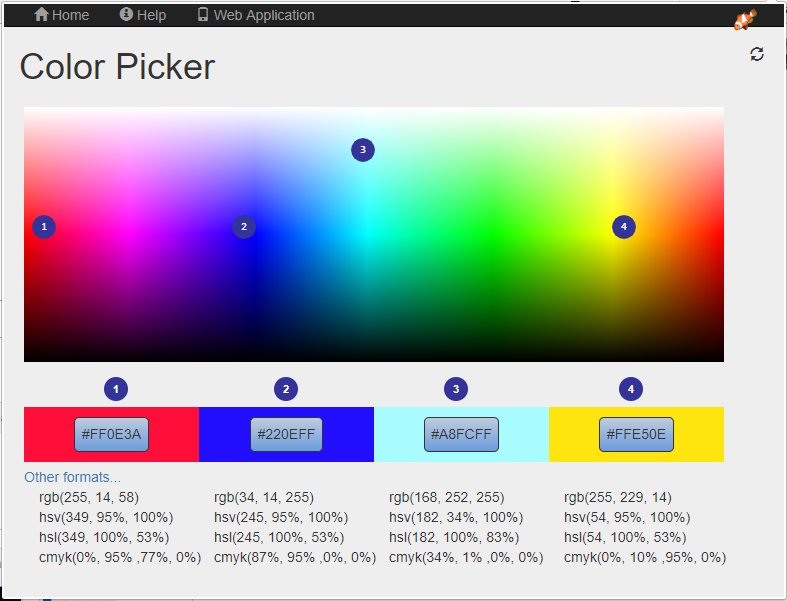Click the Home house icon
787x601 pixels.
(x=41, y=15)
